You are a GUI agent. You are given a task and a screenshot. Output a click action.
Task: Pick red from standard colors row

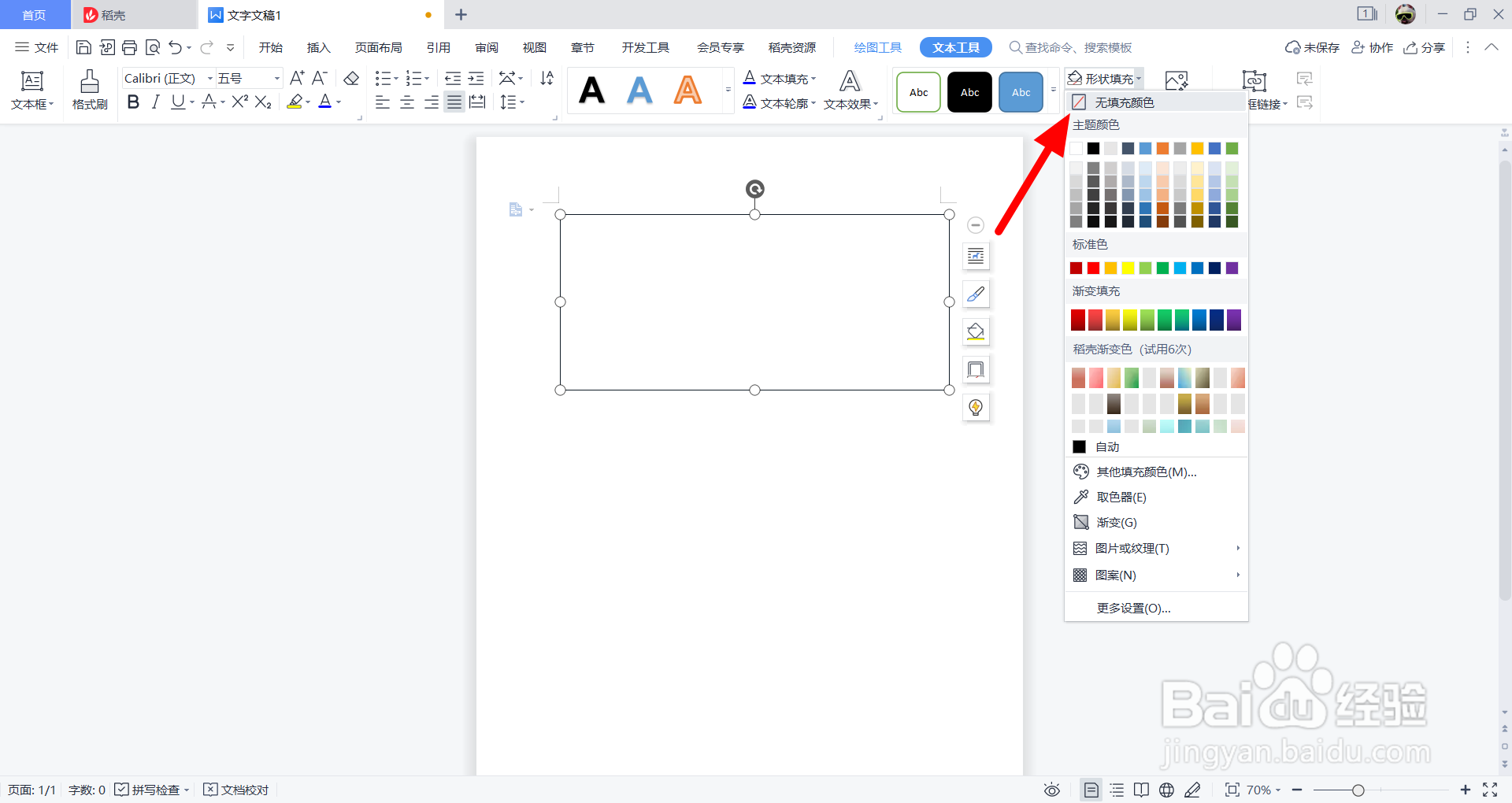pos(1093,268)
